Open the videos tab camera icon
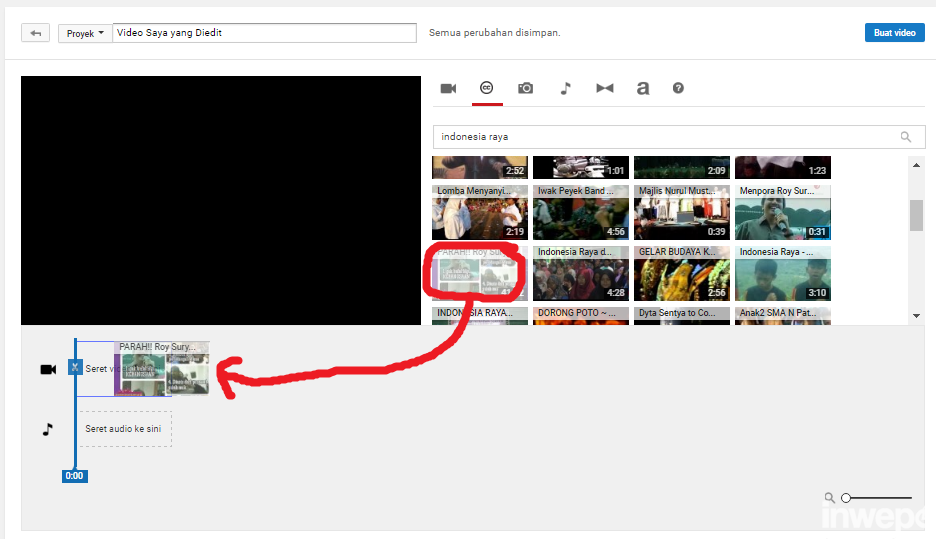Viewport: 936px width, 539px height. click(448, 88)
